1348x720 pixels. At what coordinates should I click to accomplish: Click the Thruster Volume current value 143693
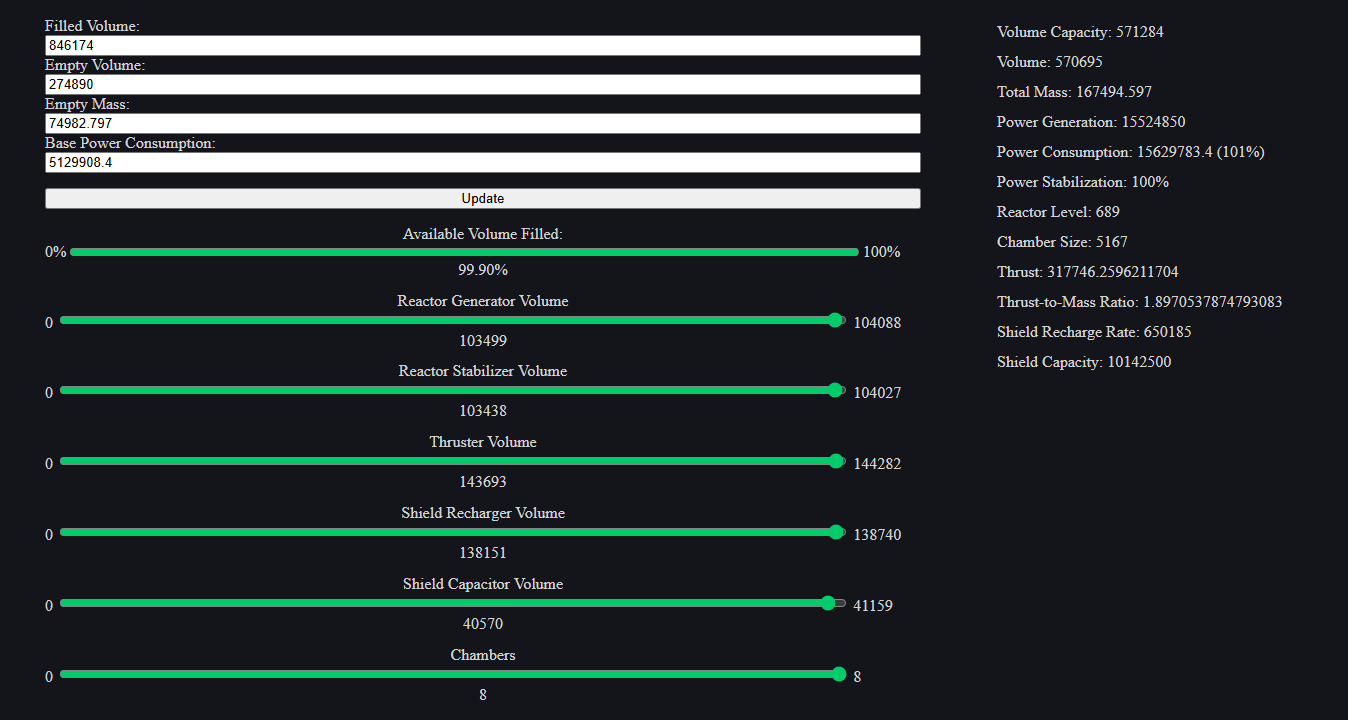click(x=483, y=482)
